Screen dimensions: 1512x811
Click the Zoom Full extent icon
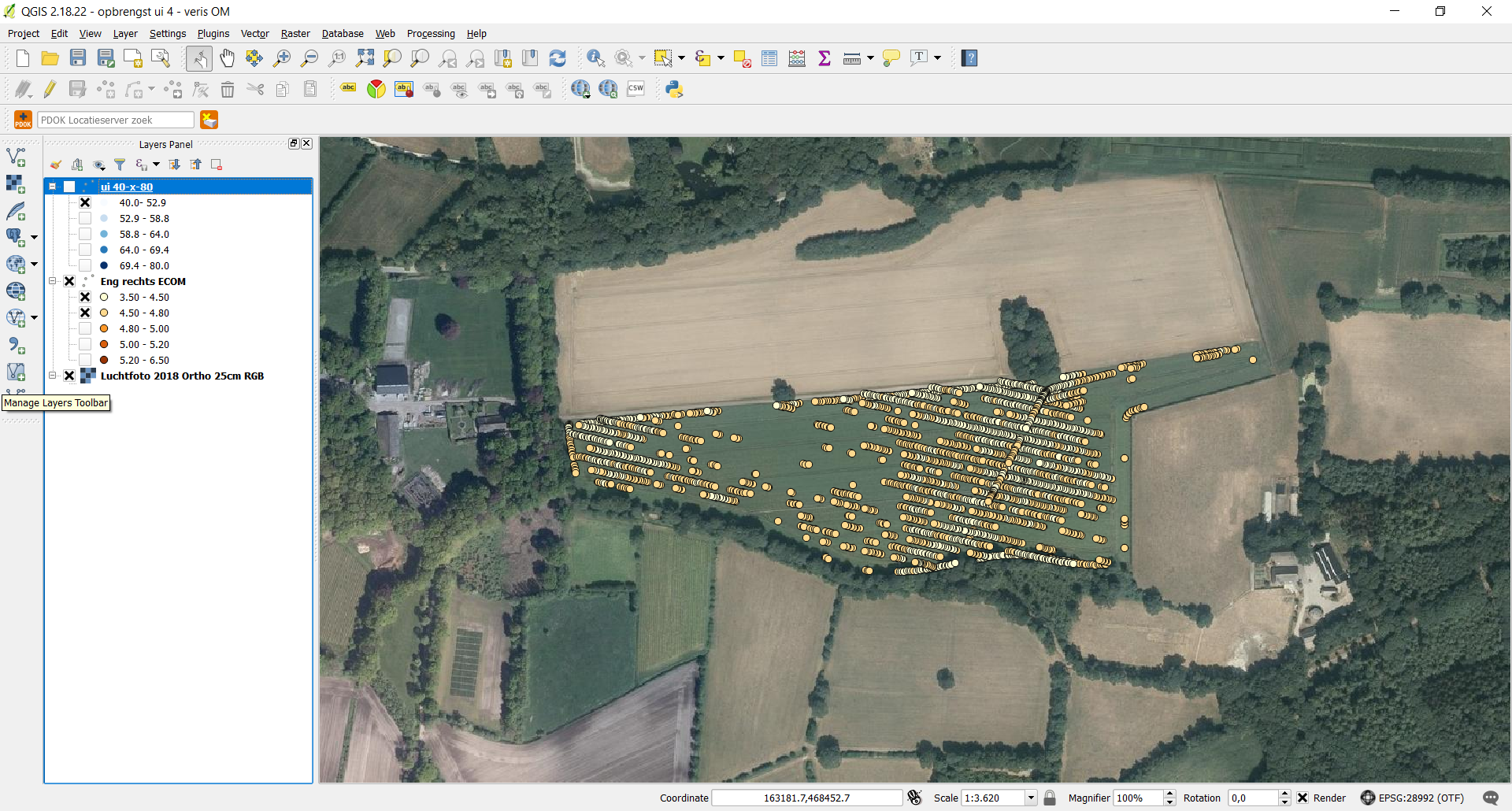(x=365, y=58)
